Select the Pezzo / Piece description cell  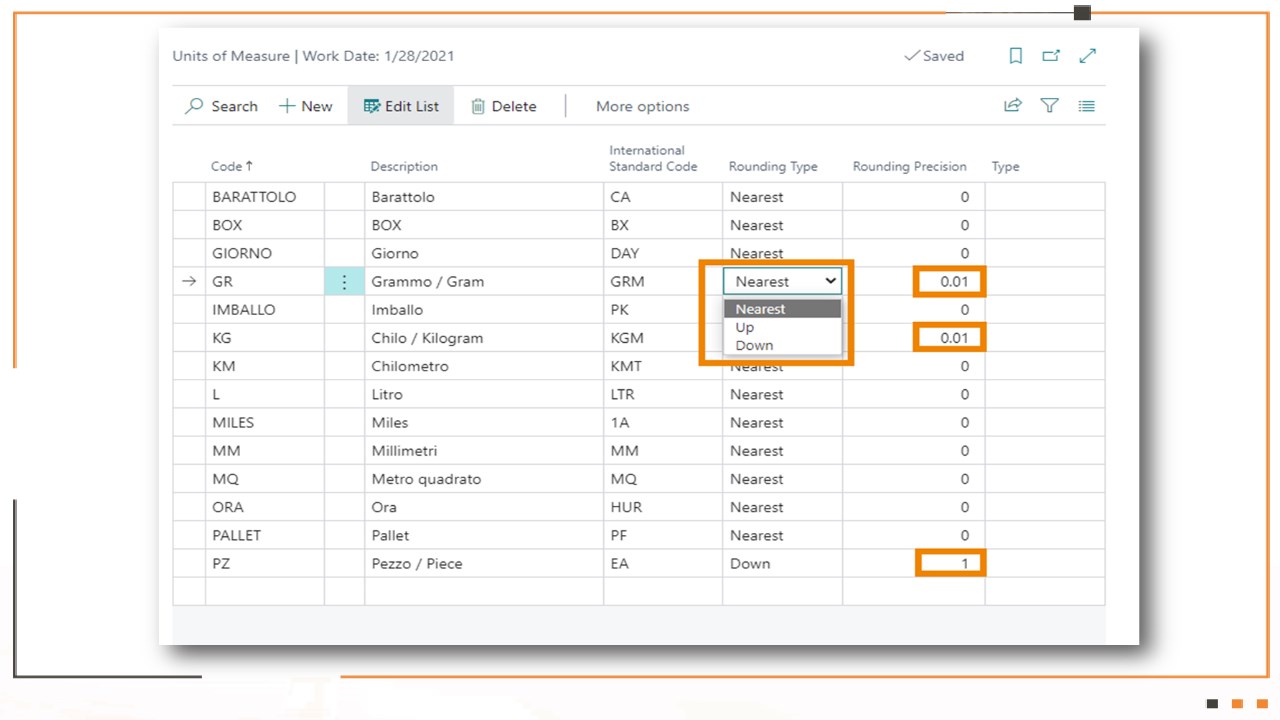point(484,564)
